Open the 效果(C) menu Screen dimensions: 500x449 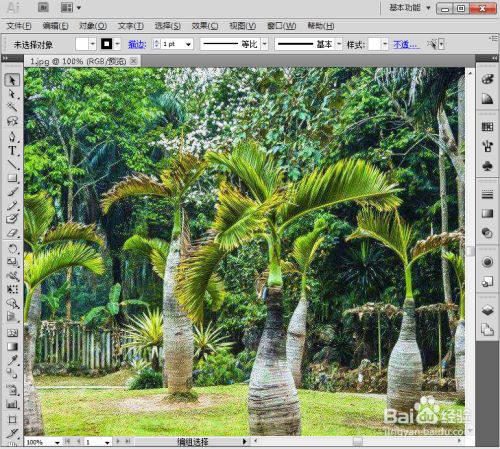click(x=205, y=26)
